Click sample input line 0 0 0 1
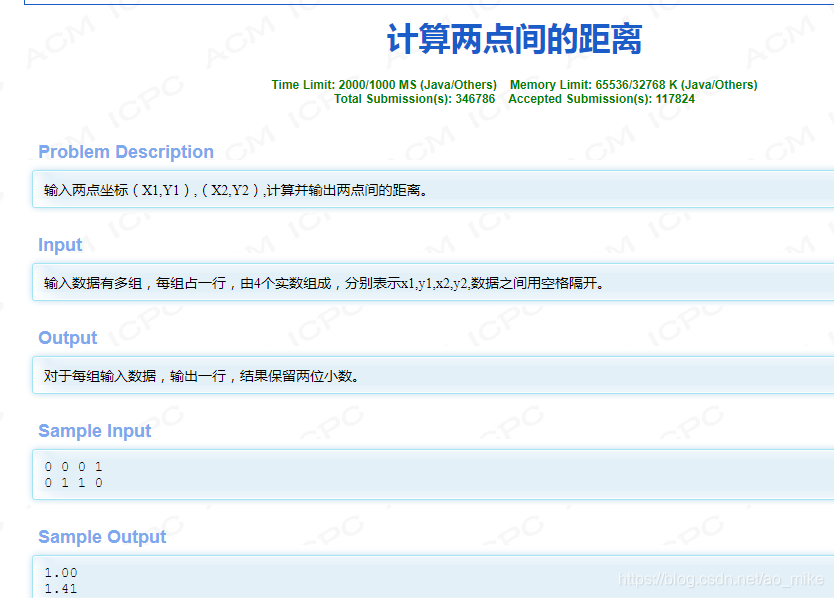The image size is (834, 598). pyautogui.click(x=73, y=467)
